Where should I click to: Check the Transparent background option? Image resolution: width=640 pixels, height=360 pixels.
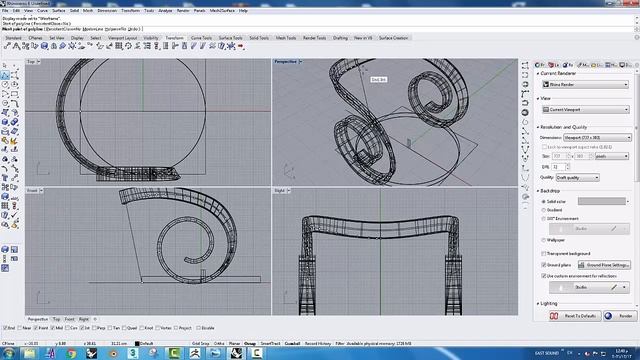click(x=544, y=254)
